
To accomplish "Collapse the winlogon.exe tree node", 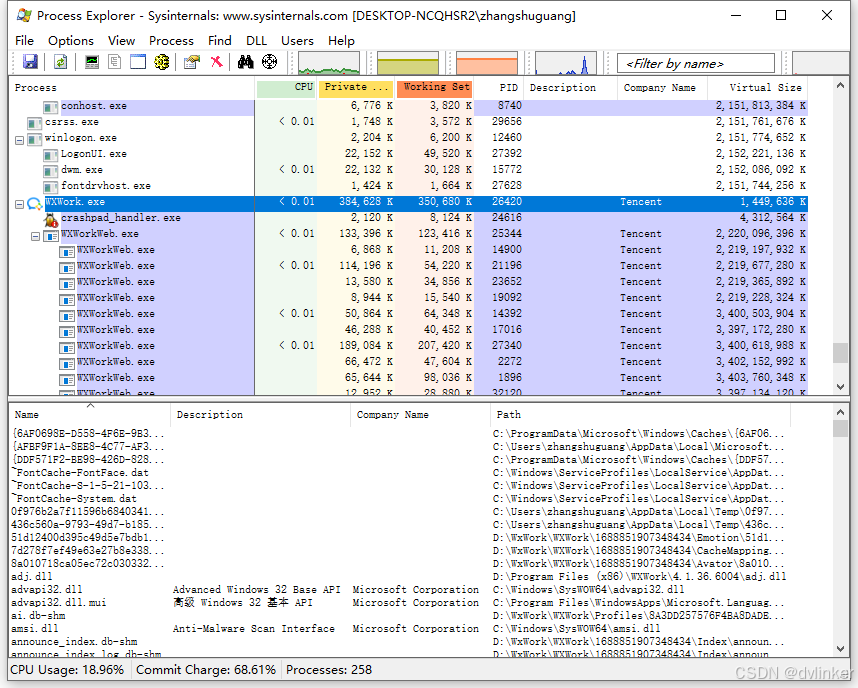I will tap(19, 140).
